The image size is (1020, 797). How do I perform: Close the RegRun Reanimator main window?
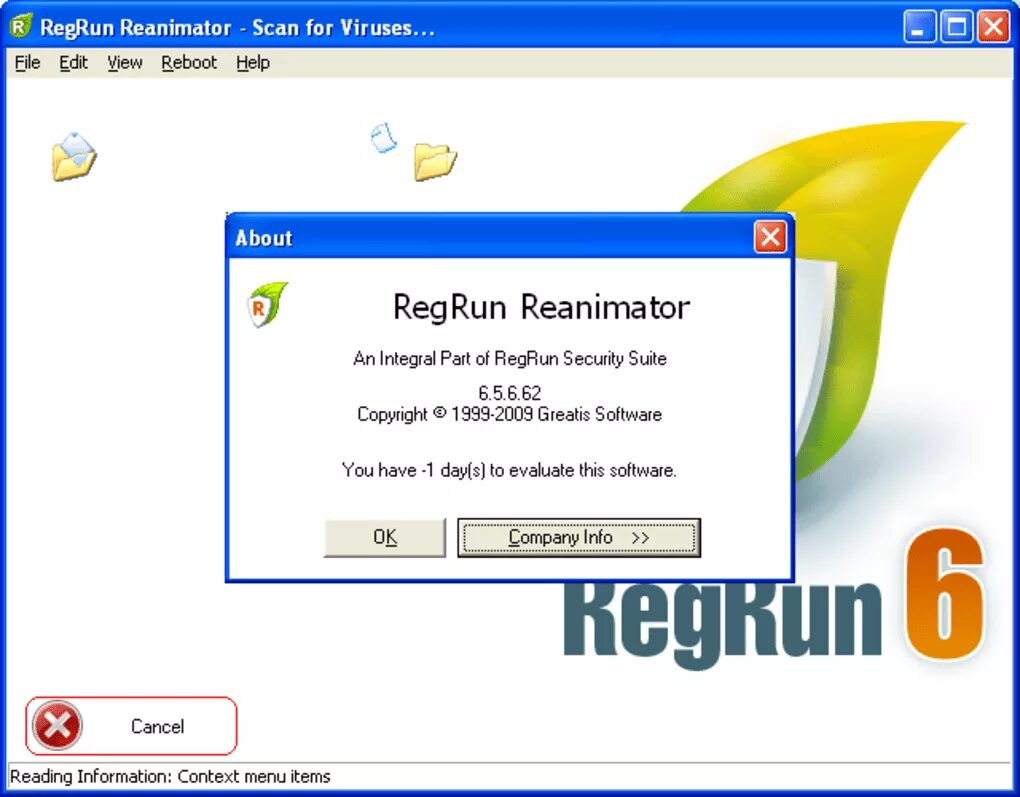point(993,27)
